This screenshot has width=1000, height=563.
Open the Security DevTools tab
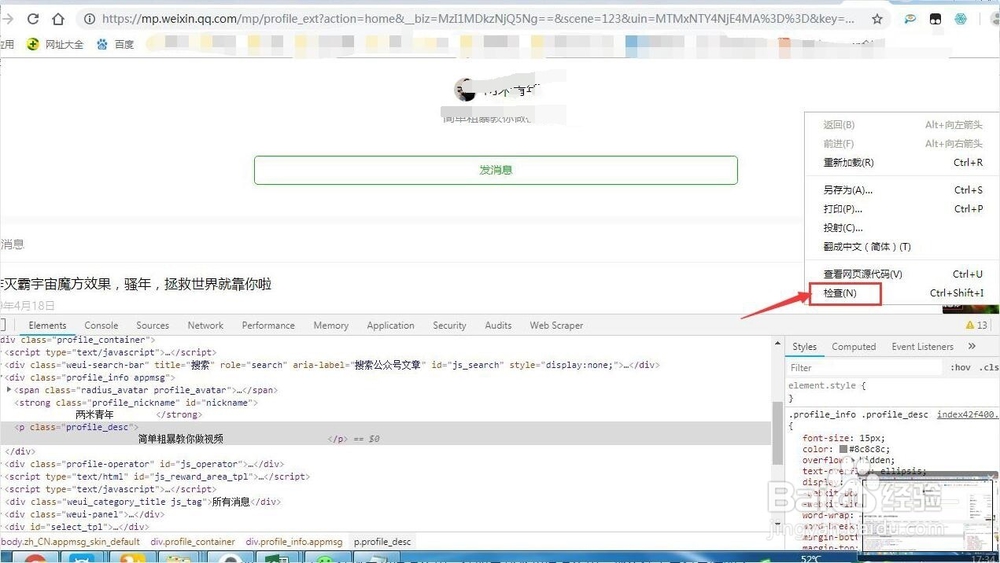tap(449, 325)
